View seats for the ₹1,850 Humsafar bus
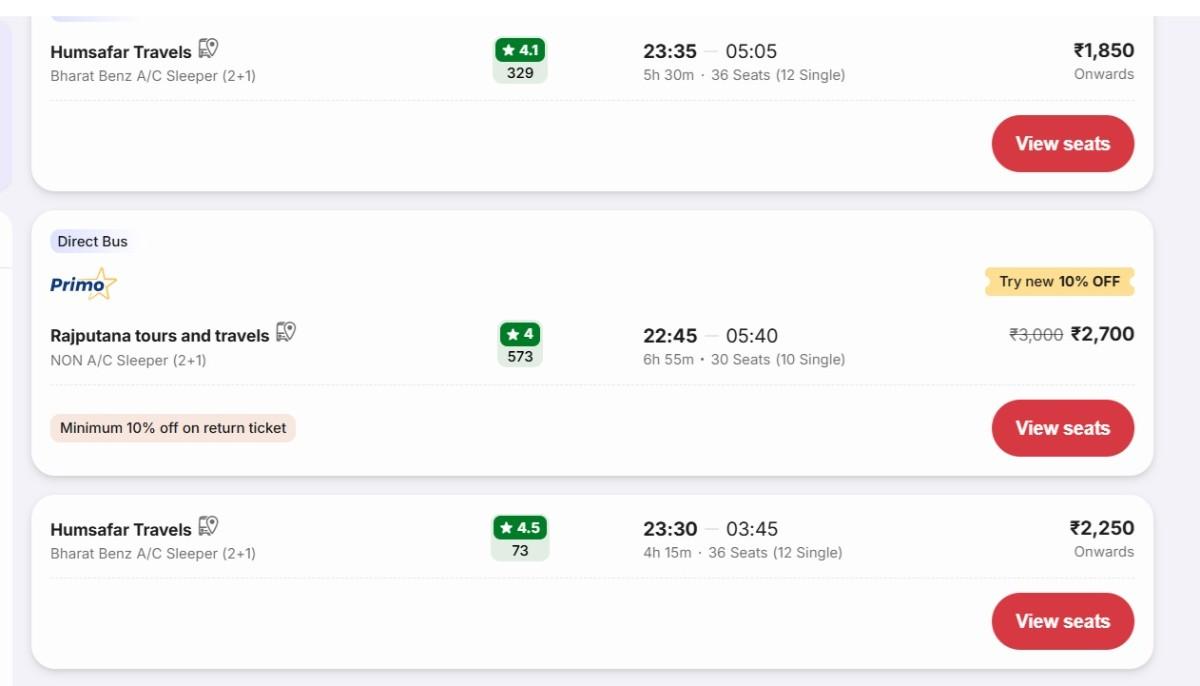The width and height of the screenshot is (1200, 686). coord(1062,144)
